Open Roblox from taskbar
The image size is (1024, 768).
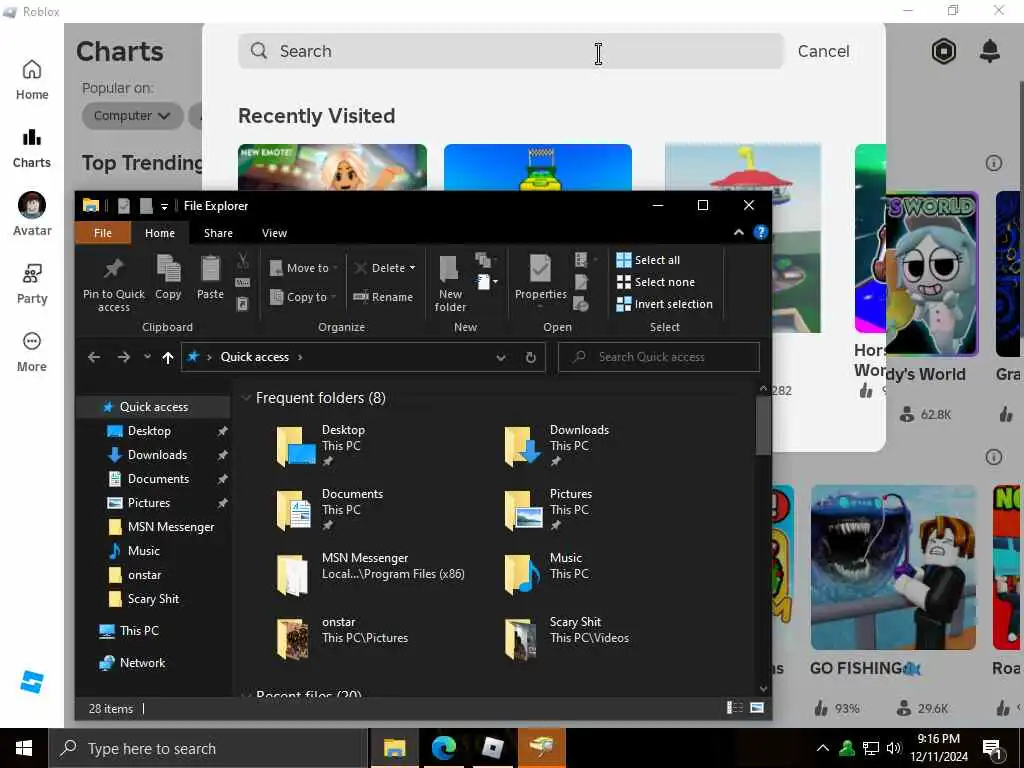point(492,748)
